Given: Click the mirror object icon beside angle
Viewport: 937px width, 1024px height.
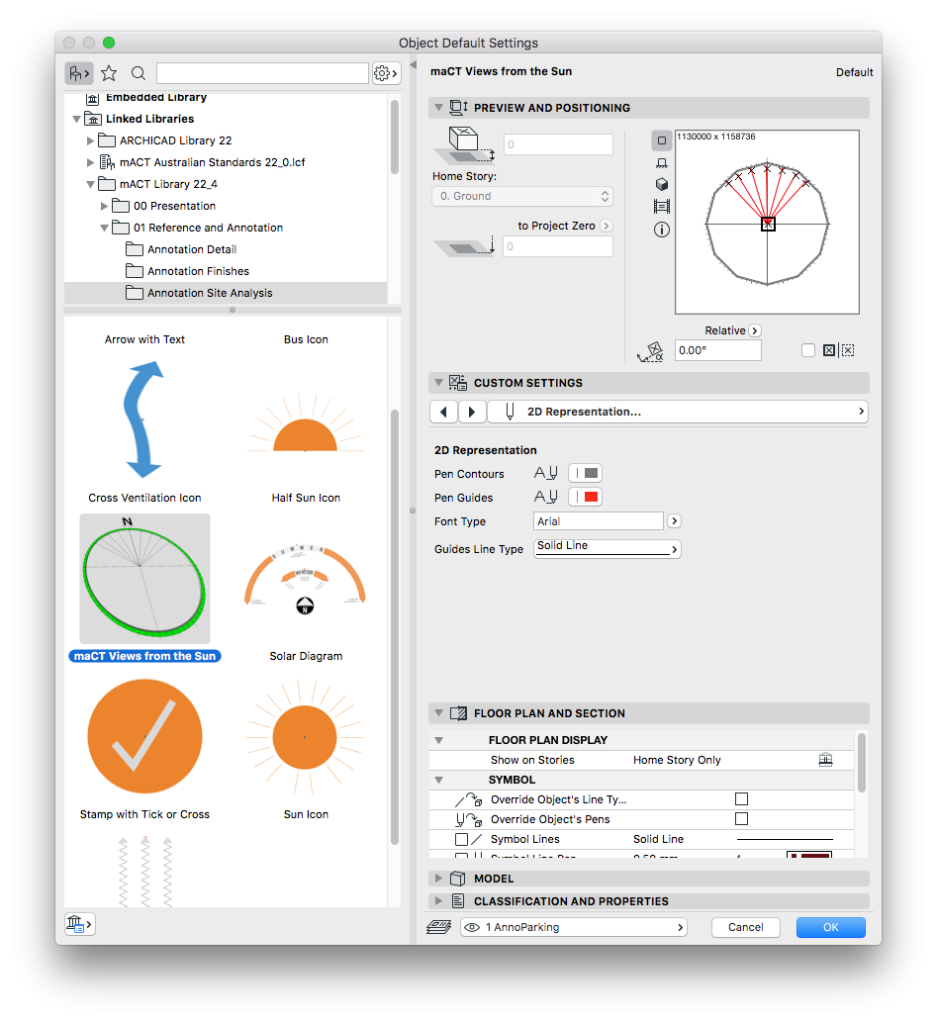Looking at the screenshot, I should tap(829, 351).
